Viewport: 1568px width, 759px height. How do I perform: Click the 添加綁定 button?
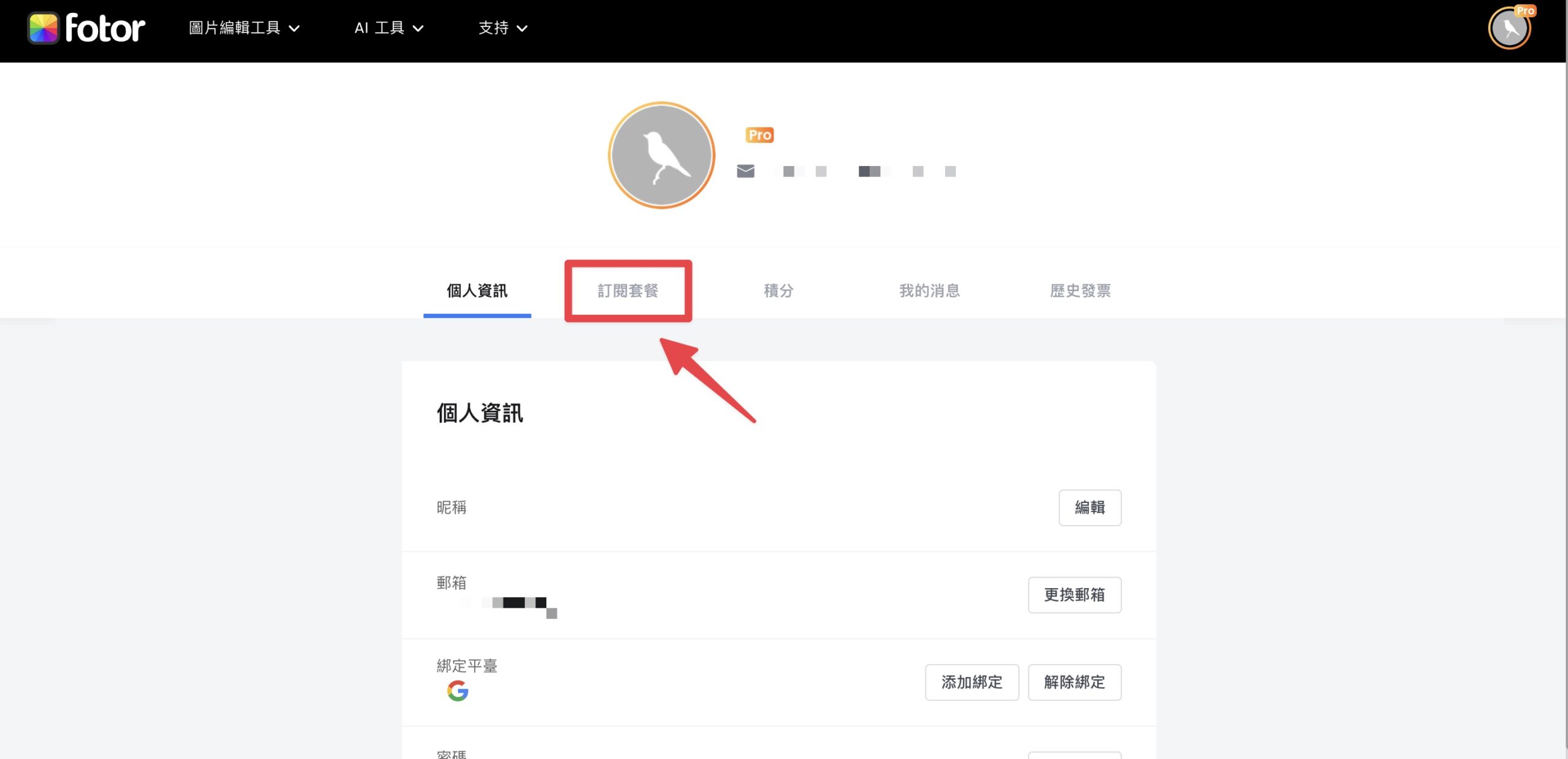click(972, 682)
